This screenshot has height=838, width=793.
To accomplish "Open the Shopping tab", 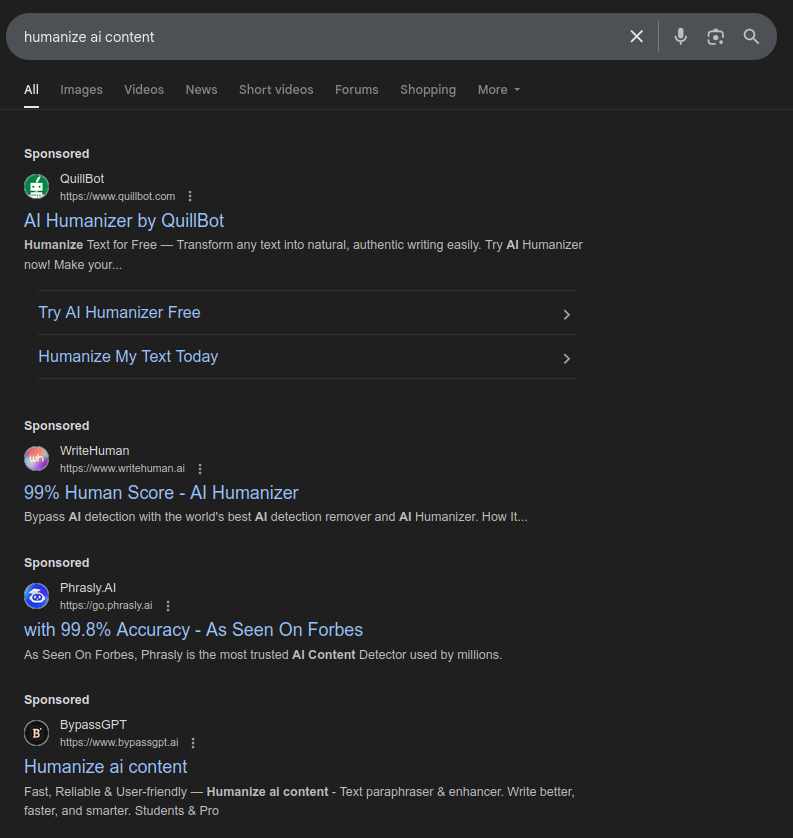I will [x=428, y=90].
